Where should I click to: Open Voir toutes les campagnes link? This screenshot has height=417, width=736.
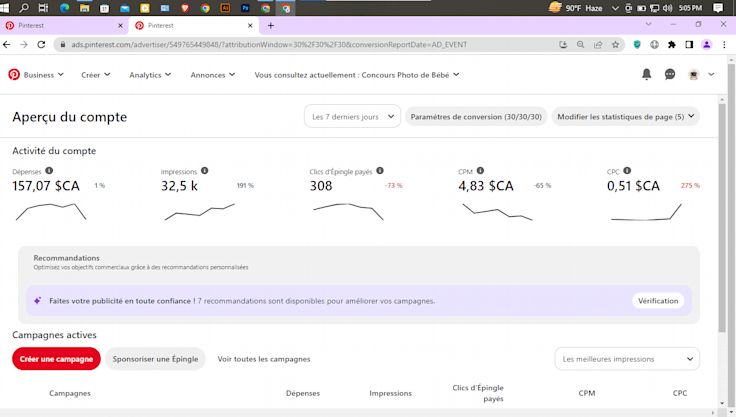point(264,359)
